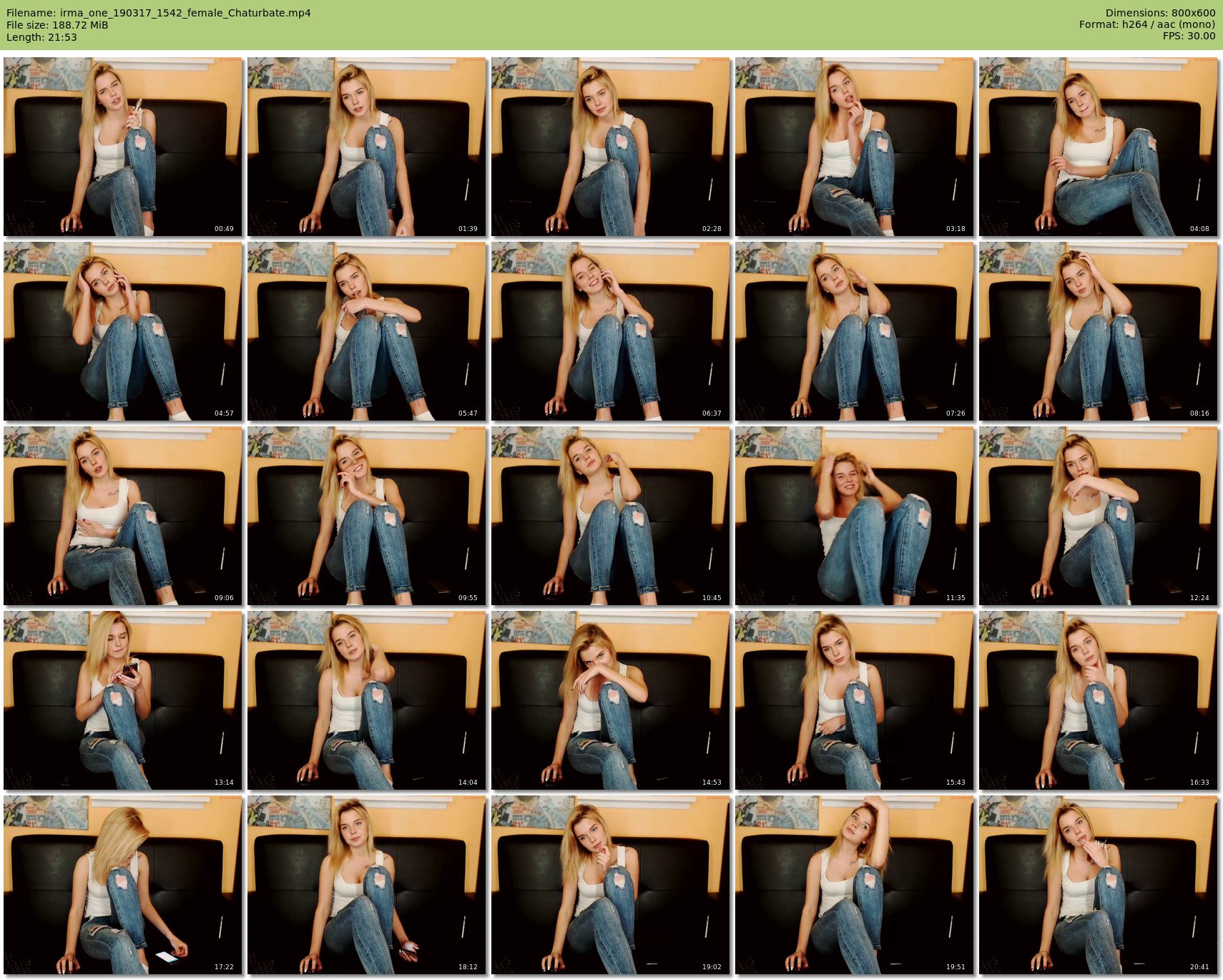Click the frame at 10:45
The width and height of the screenshot is (1223, 980).
(610, 516)
